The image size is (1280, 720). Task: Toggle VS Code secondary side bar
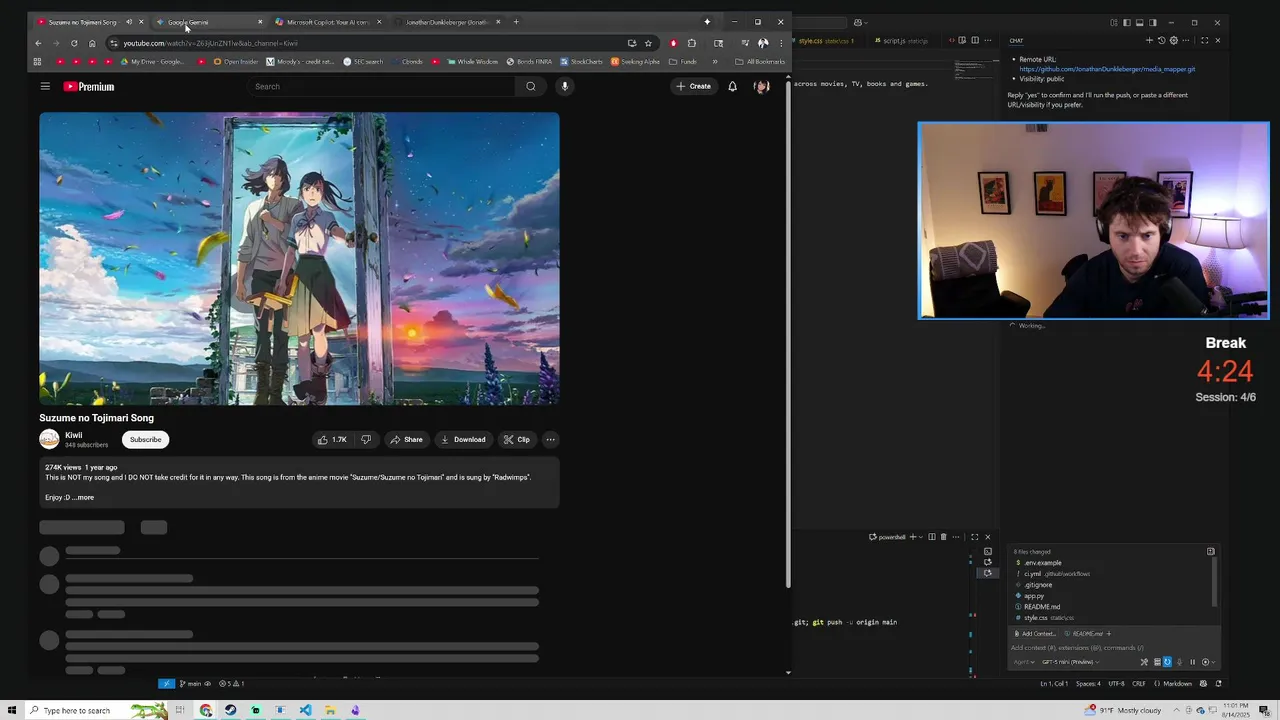(x=1152, y=22)
